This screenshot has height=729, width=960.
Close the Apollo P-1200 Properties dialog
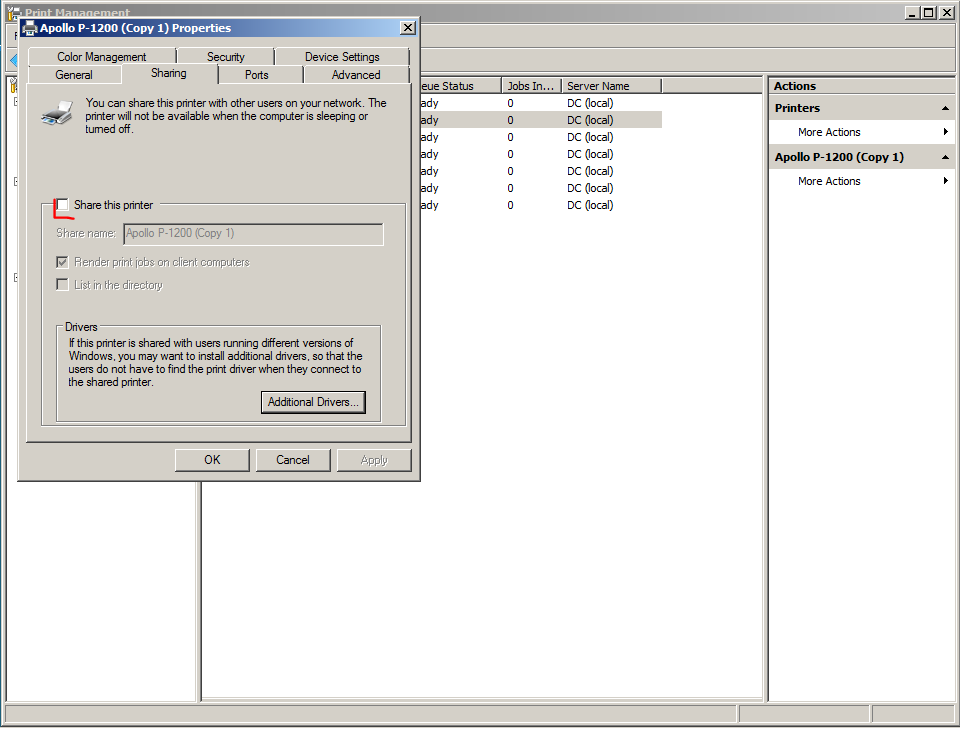[408, 28]
